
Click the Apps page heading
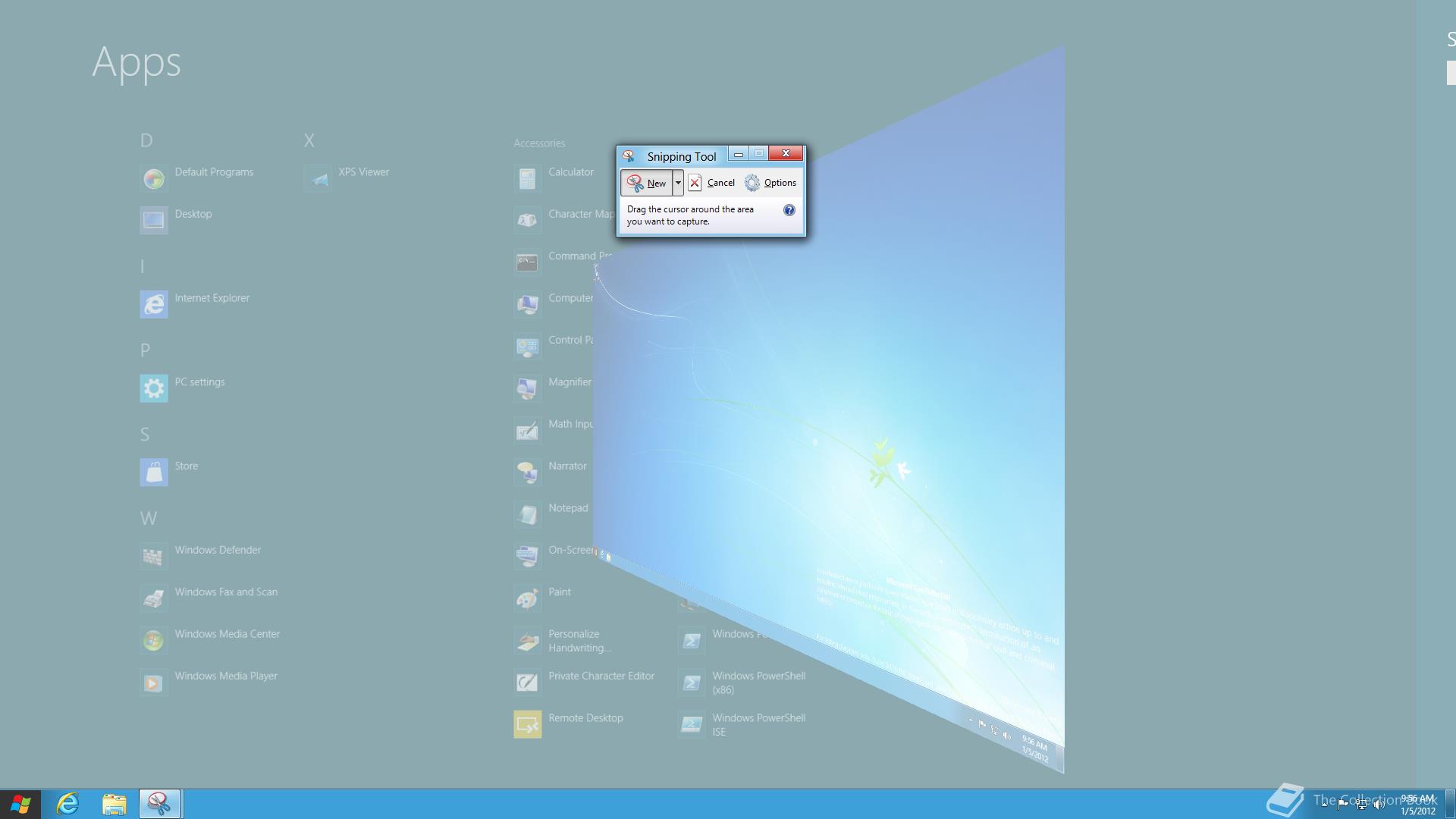(136, 62)
